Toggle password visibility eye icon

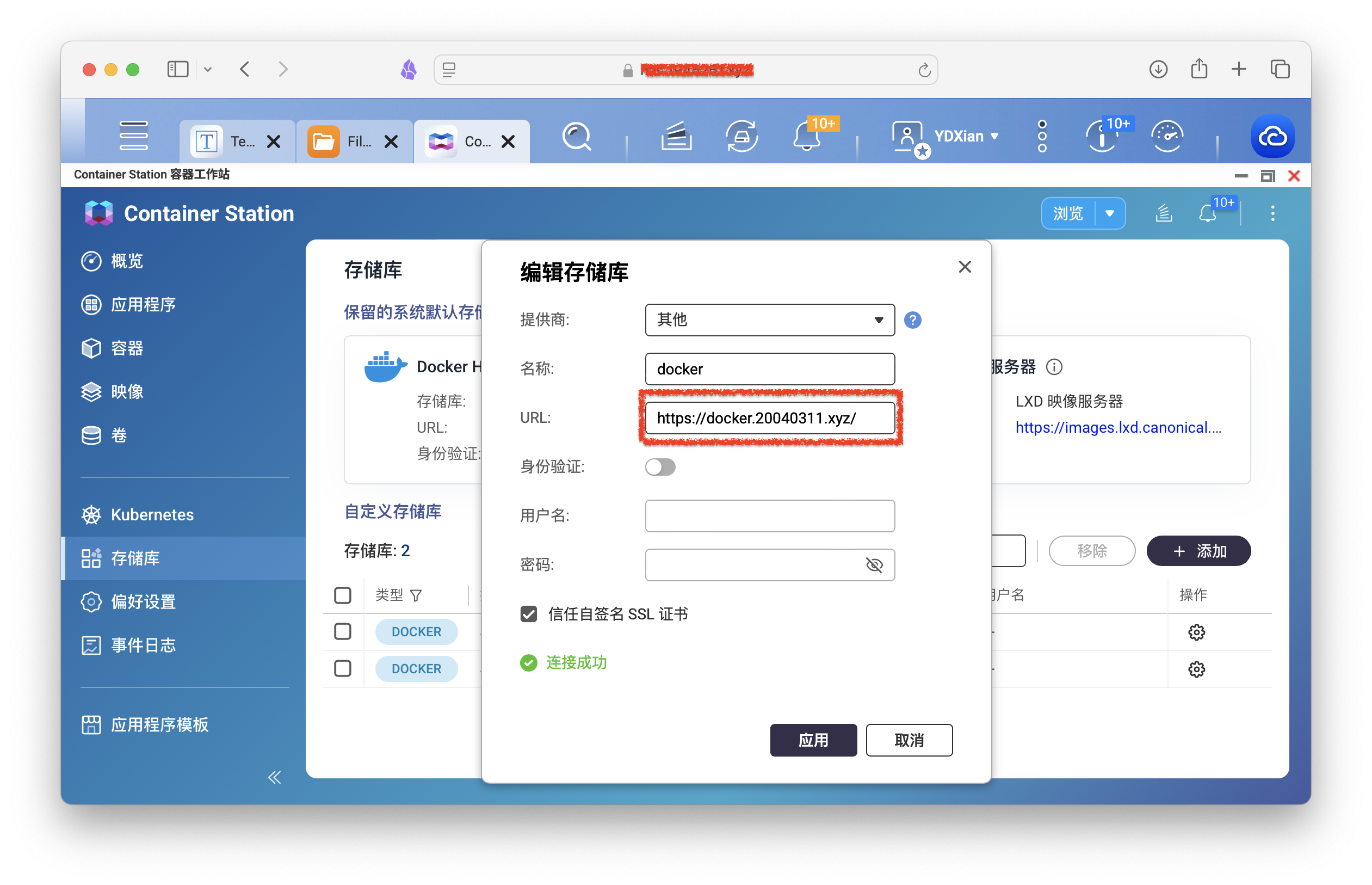pyautogui.click(x=874, y=565)
